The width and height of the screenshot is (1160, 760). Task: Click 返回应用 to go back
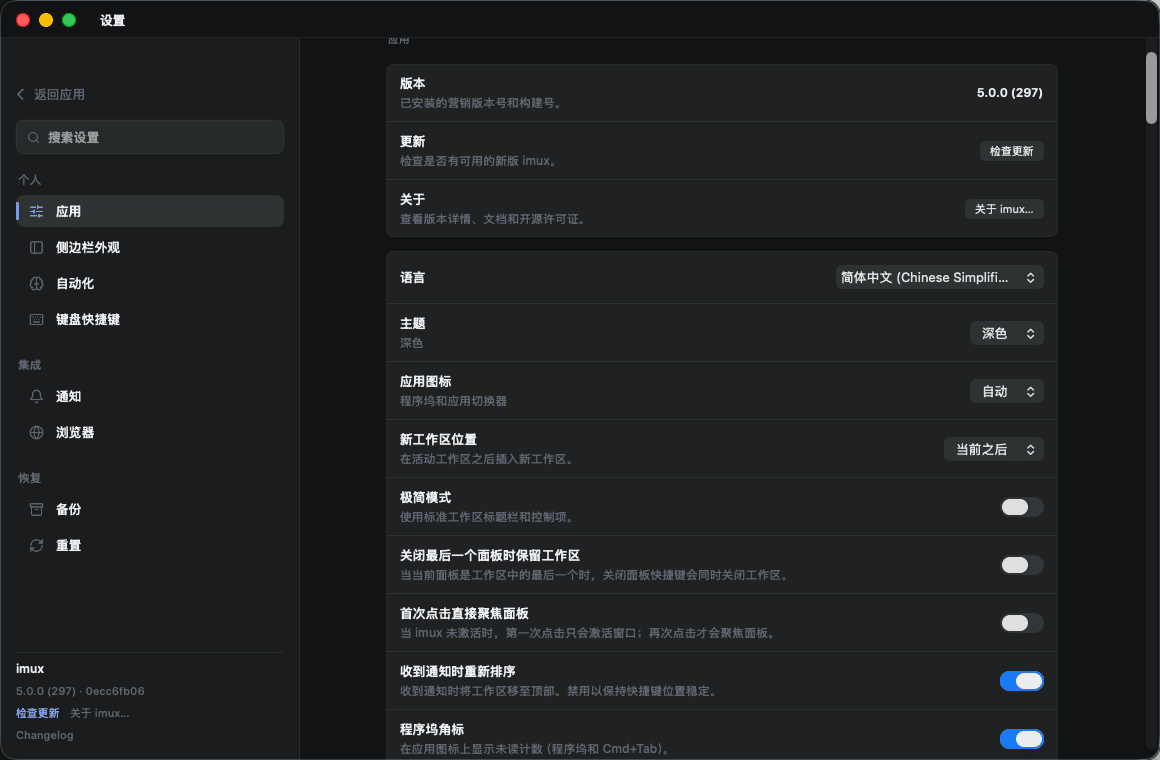50,95
